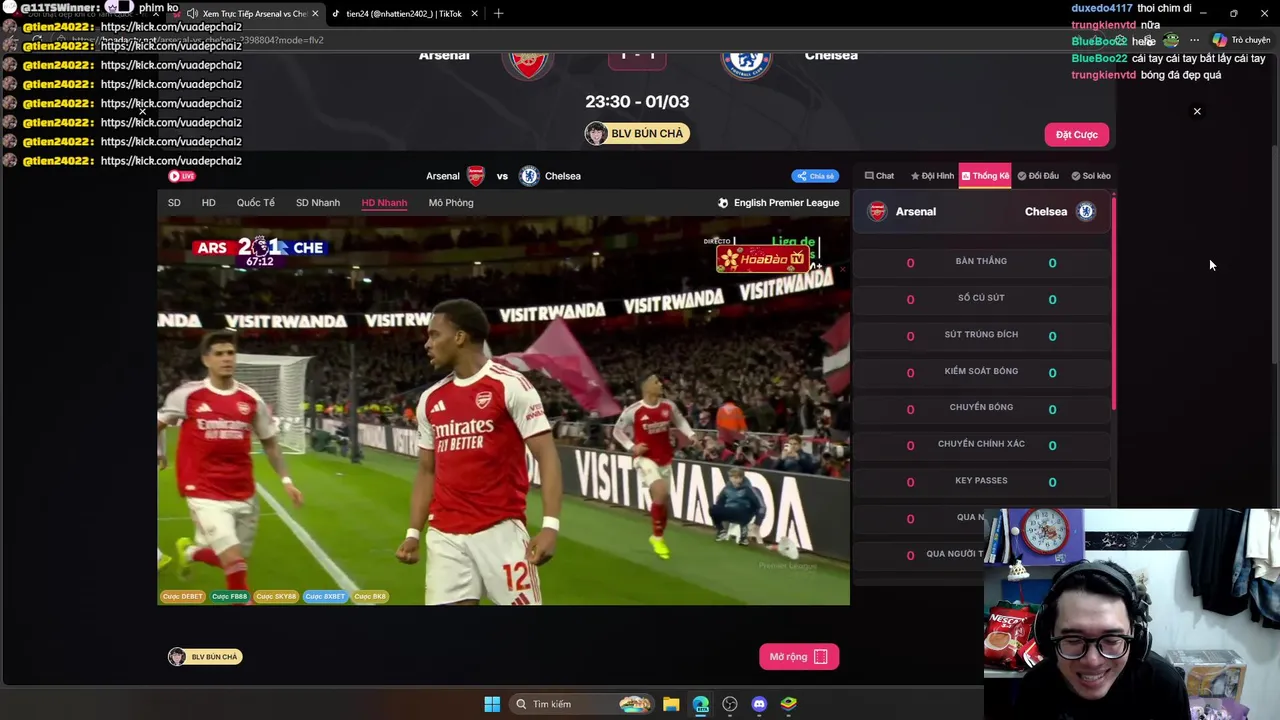Click the SÚT TRÚNG ĐÍCH stat row
This screenshot has height=720, width=1280.
pos(981,336)
